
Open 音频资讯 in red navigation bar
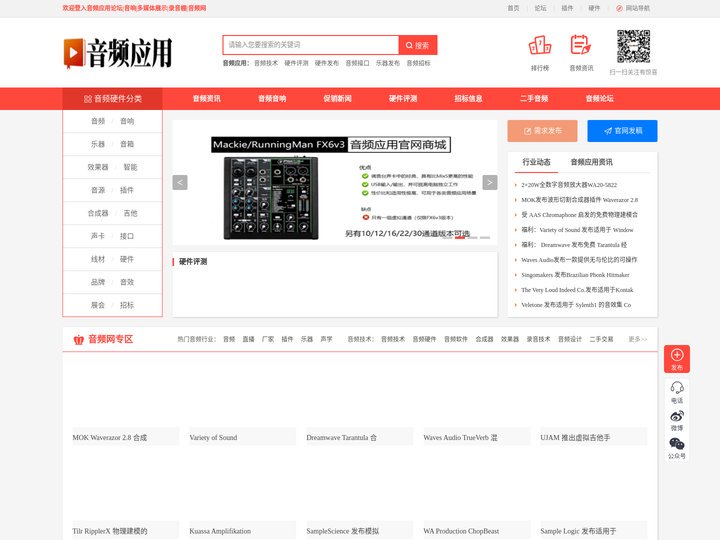click(x=207, y=98)
